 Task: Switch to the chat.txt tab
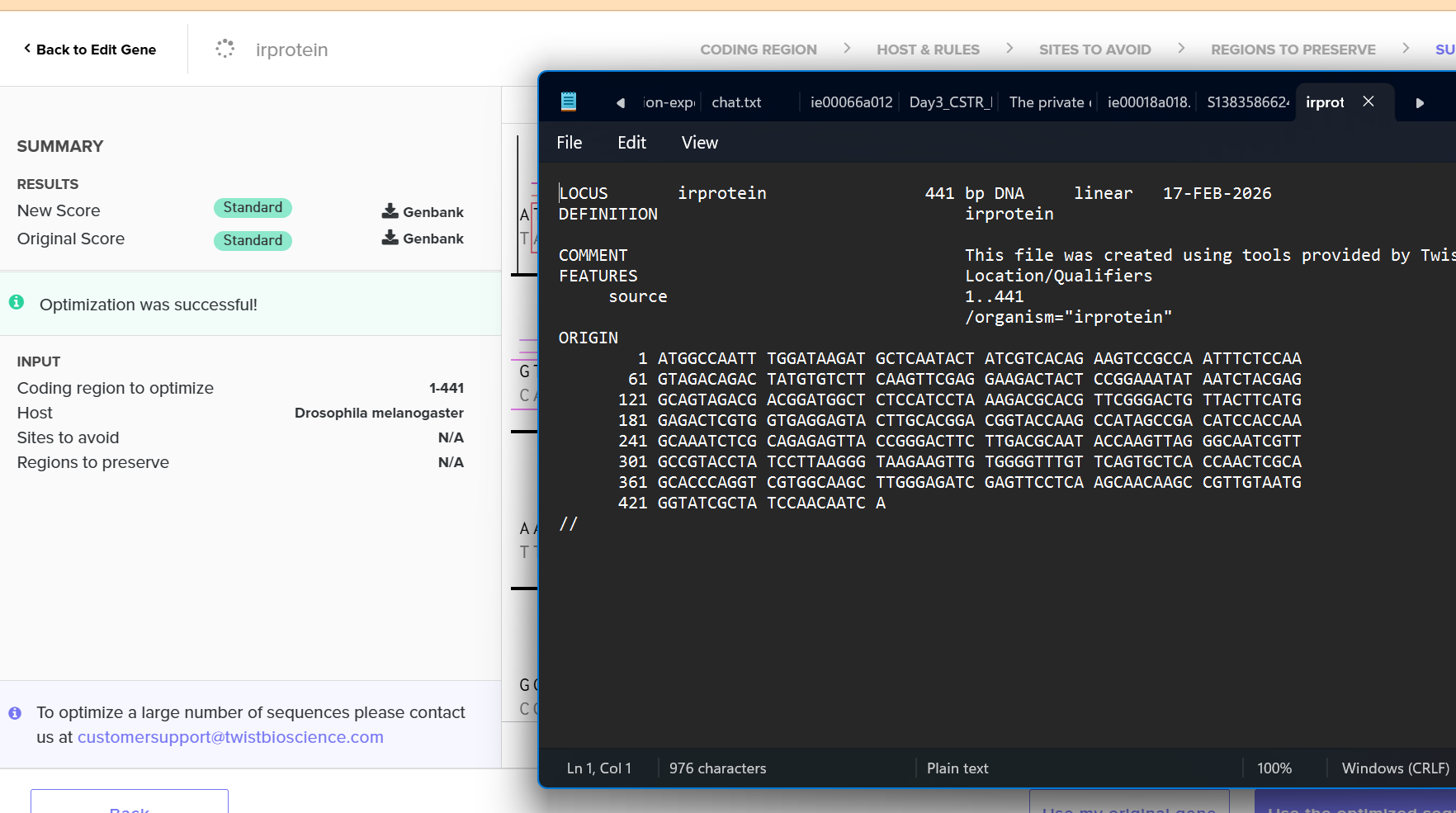[x=736, y=102]
